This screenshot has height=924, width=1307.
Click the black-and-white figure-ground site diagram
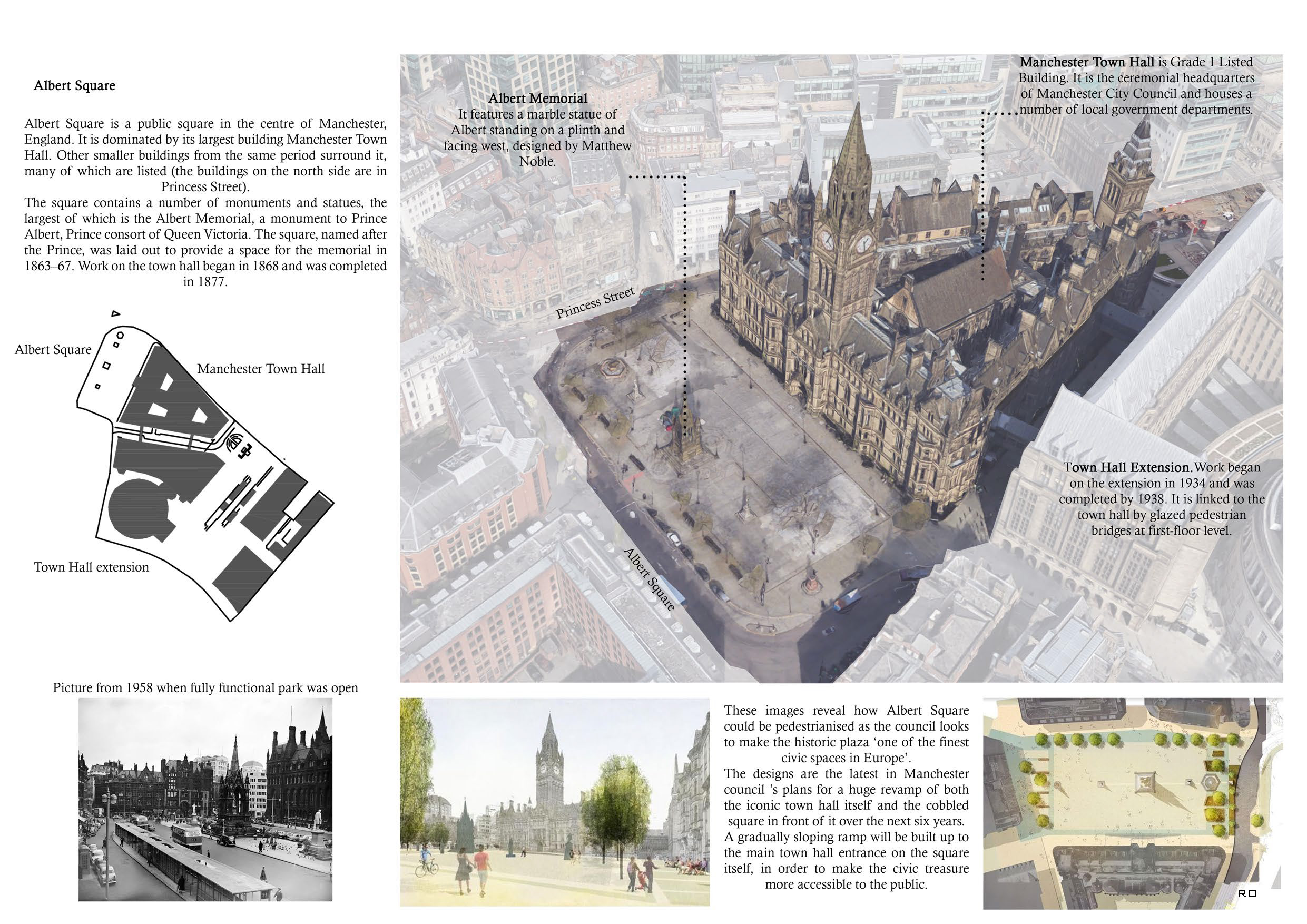pyautogui.click(x=205, y=473)
